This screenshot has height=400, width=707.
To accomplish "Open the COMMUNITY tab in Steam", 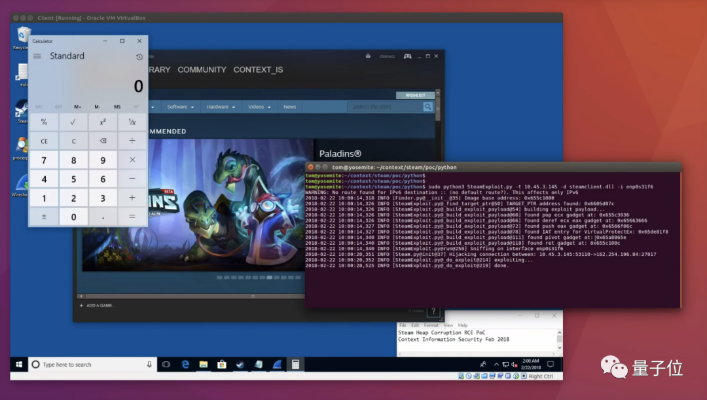I will pos(202,70).
